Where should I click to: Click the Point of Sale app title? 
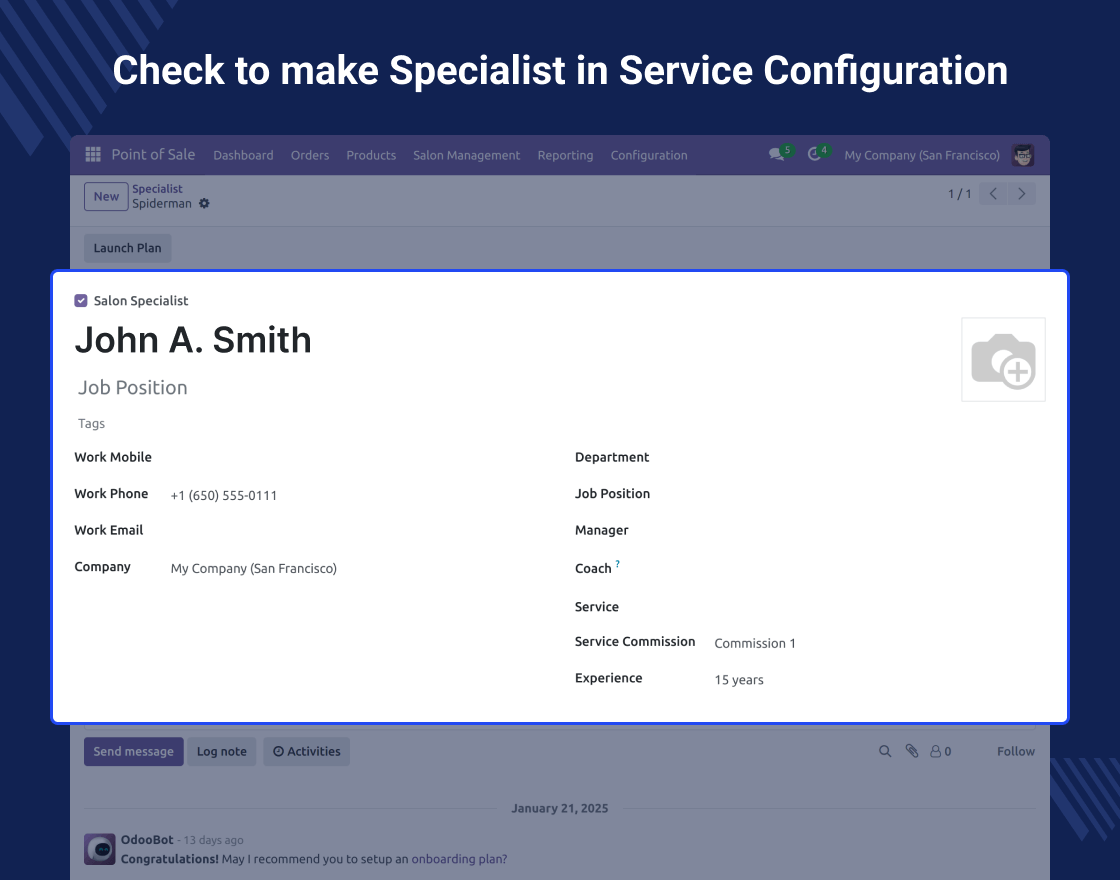pyautogui.click(x=153, y=154)
